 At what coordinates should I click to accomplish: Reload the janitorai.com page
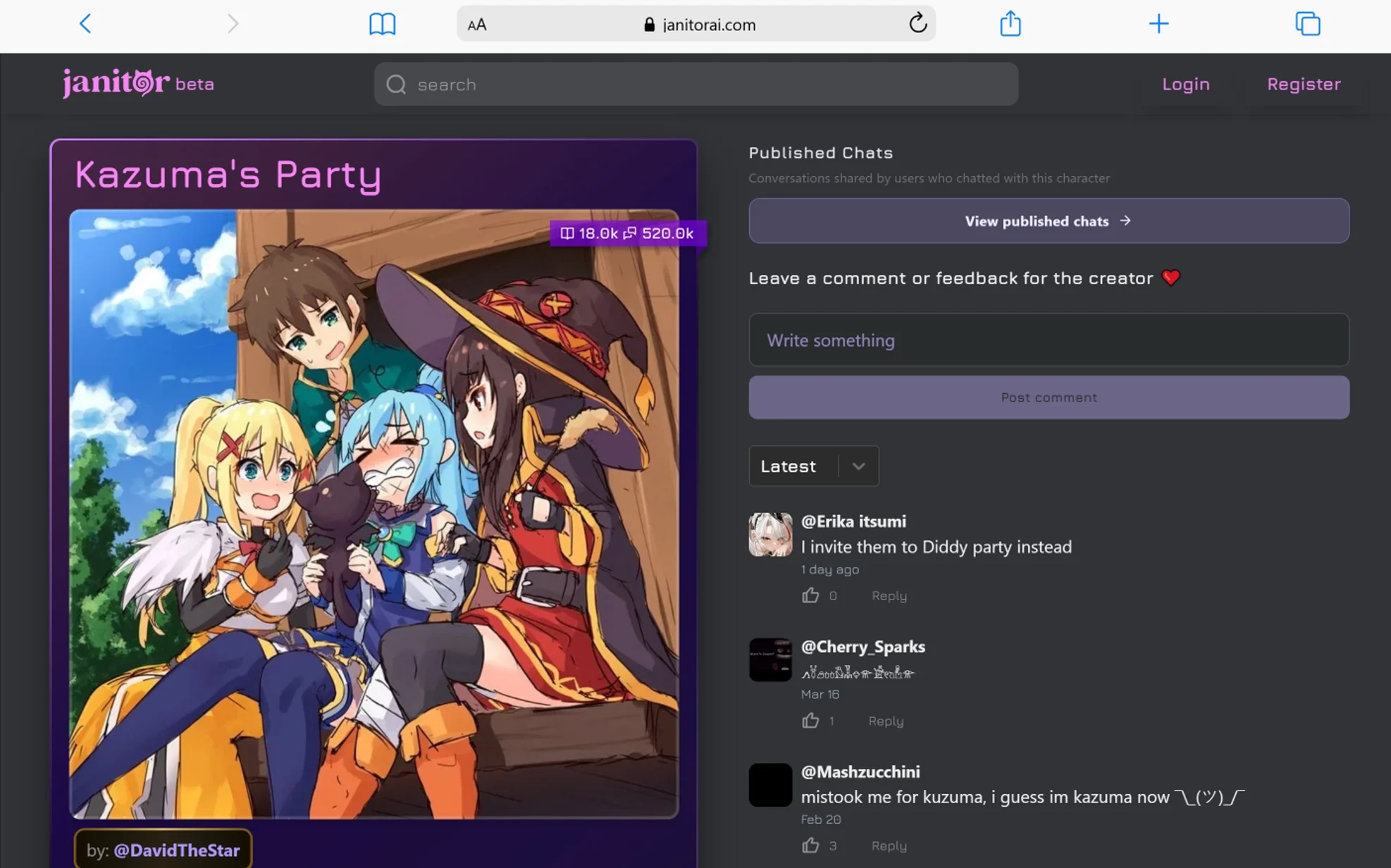(917, 24)
